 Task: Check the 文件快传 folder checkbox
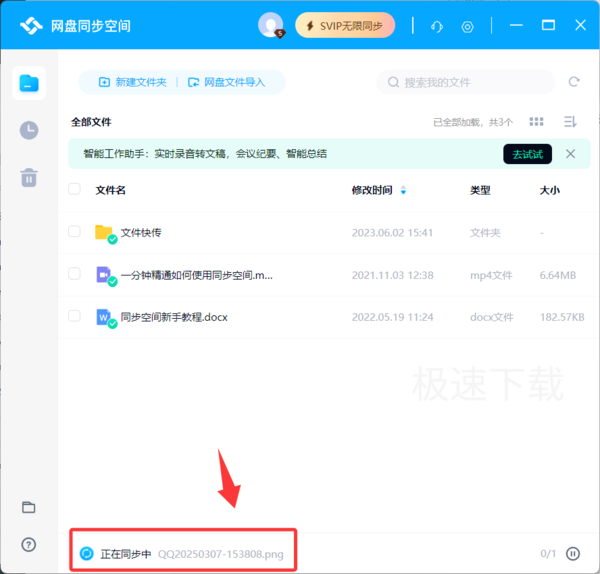tap(74, 232)
